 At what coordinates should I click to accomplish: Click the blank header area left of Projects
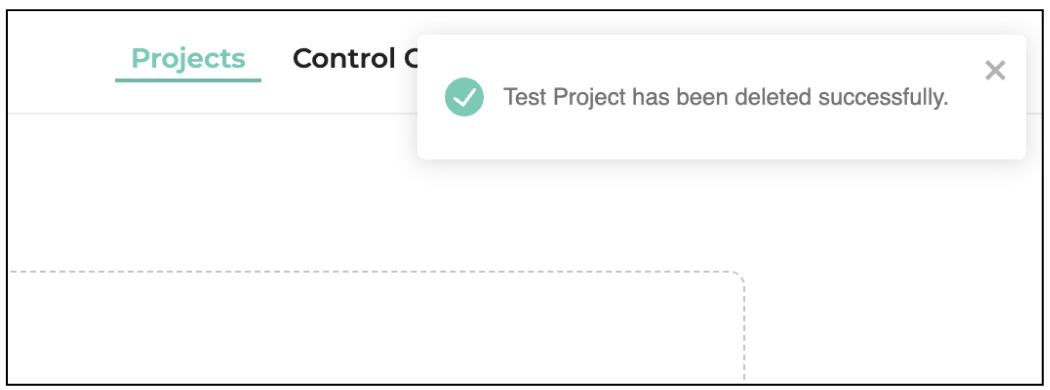click(60, 60)
